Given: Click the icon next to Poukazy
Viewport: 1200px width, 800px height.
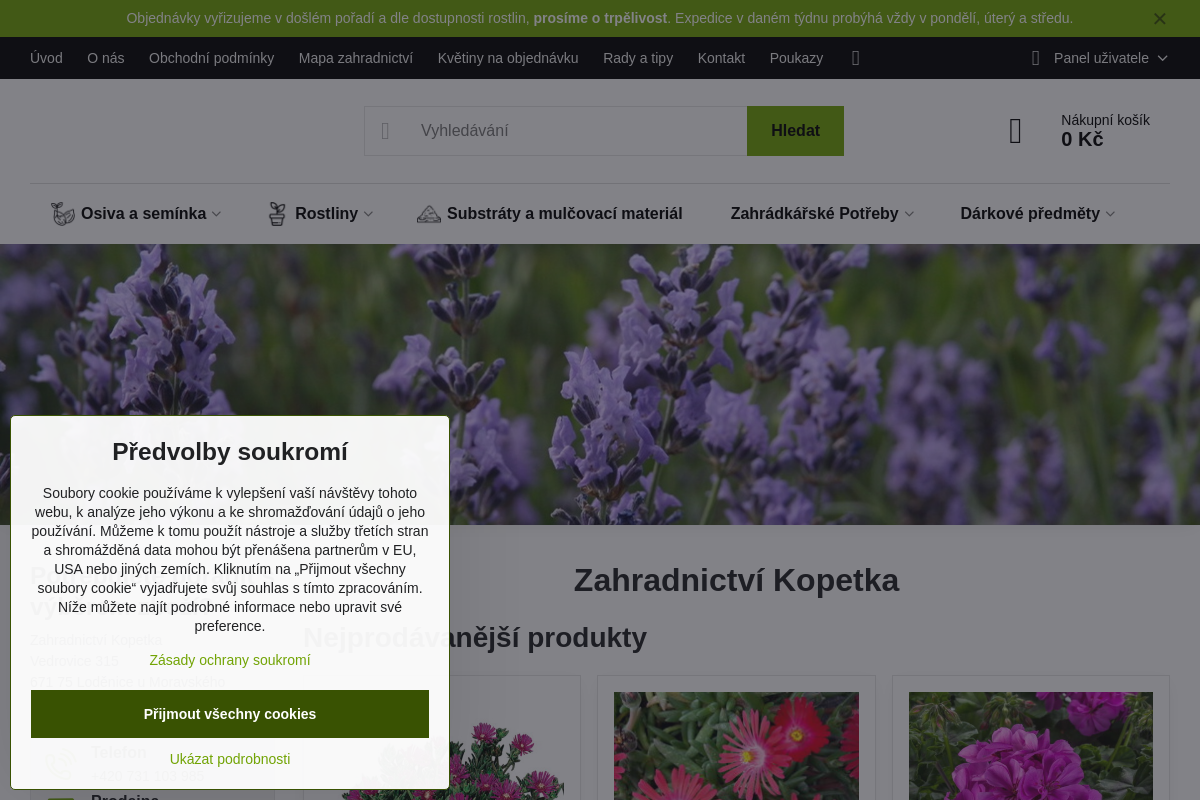Looking at the screenshot, I should pyautogui.click(x=855, y=58).
